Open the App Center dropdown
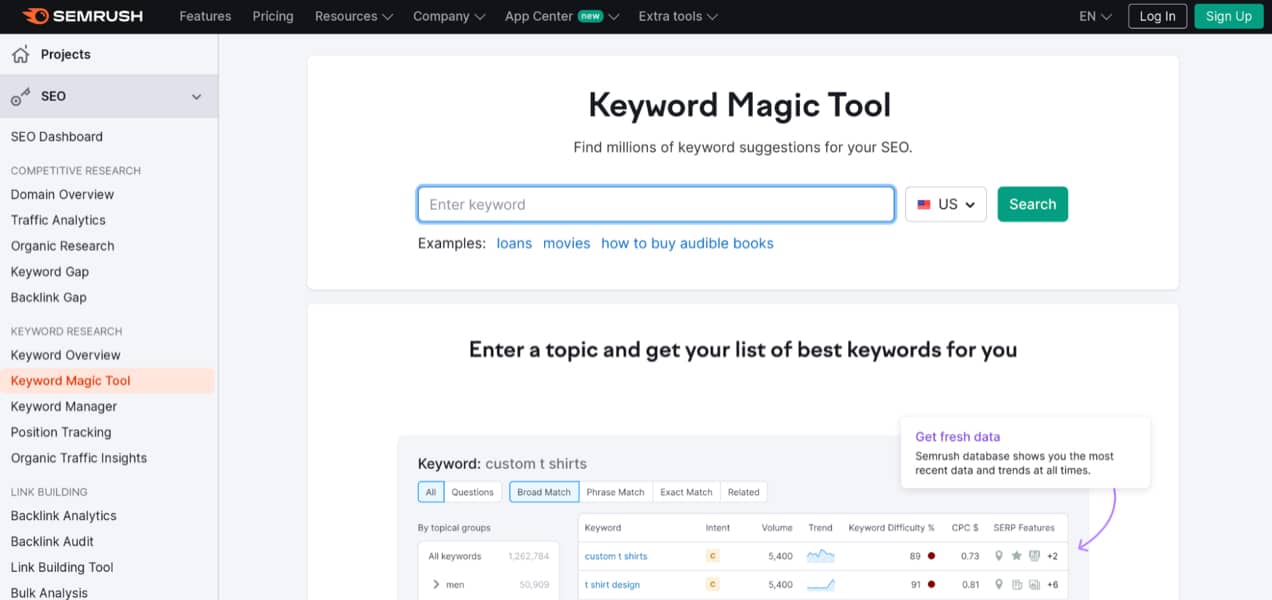 [x=562, y=16]
